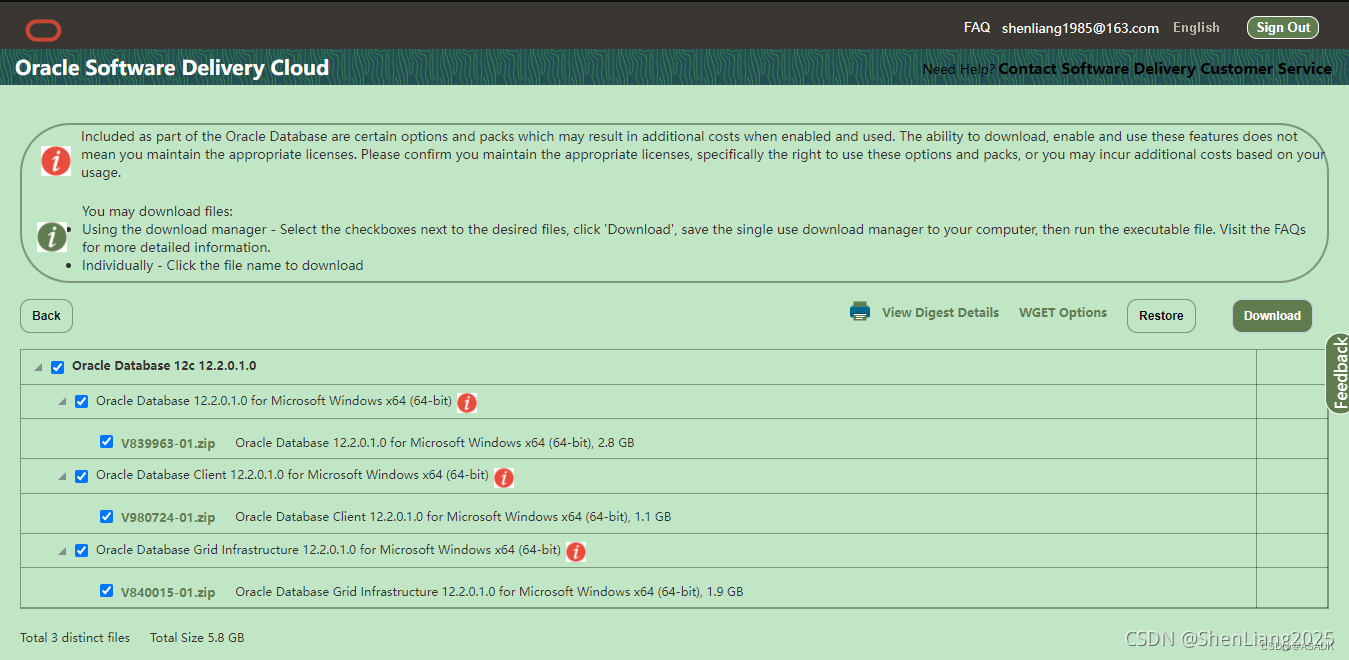Click the Oracle Database 12c 12.2.0.1.0 label

pyautogui.click(x=164, y=367)
